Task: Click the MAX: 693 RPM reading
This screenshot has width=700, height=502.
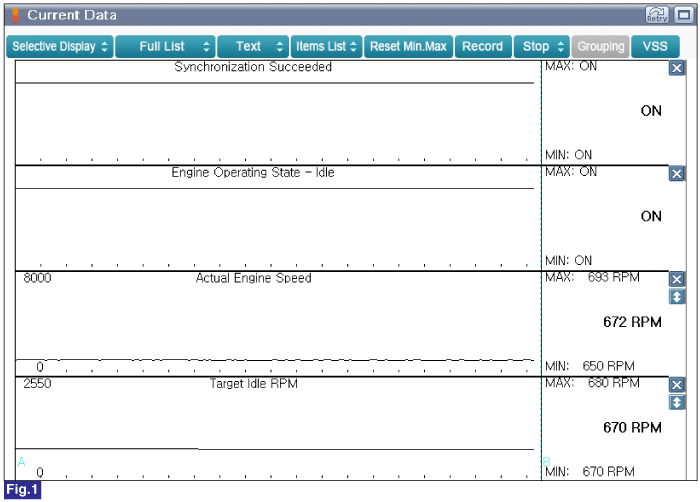Action: [x=592, y=277]
